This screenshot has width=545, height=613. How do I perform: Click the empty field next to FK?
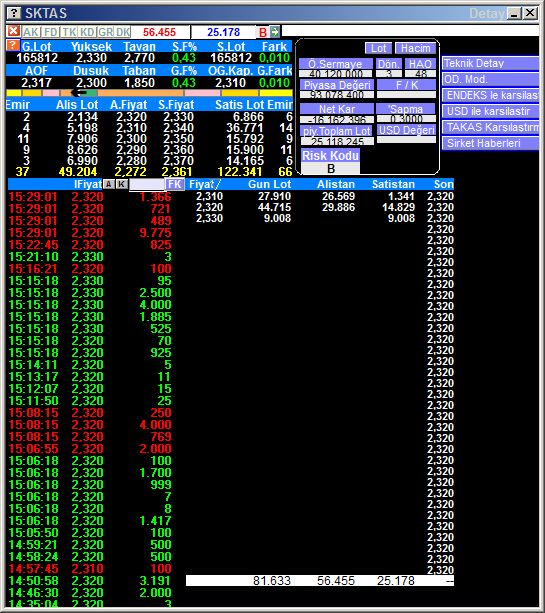(x=147, y=184)
